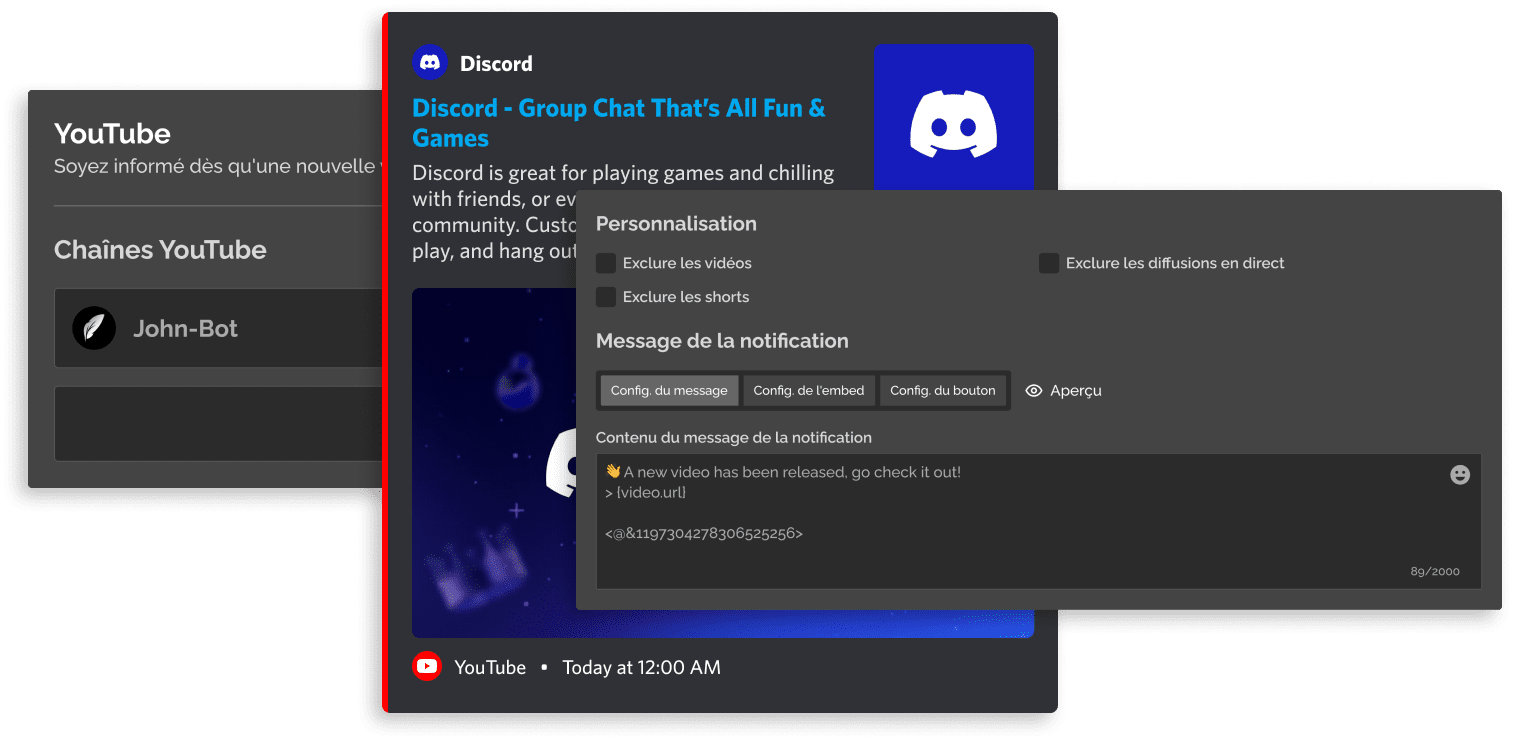
Task: Tick Exclure les diffusions en direct checkbox
Action: coord(1049,263)
